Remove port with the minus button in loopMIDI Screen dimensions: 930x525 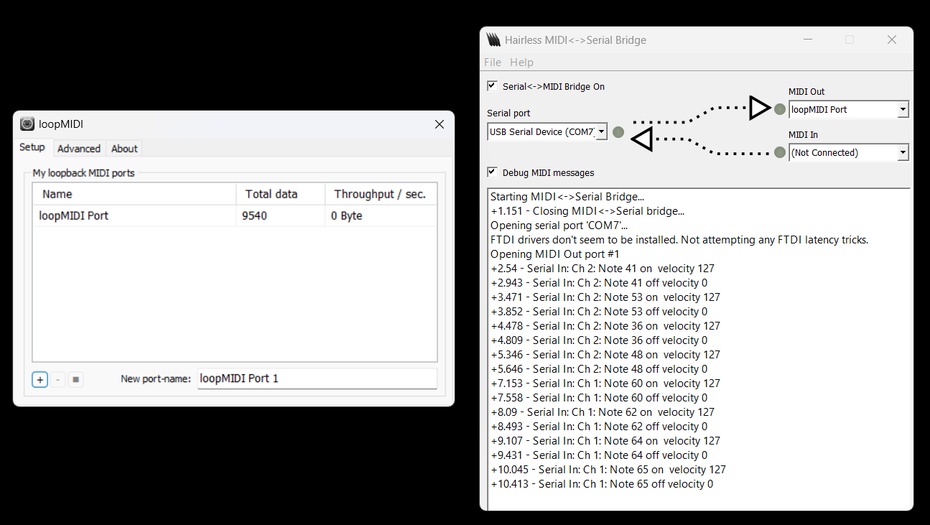[58, 380]
